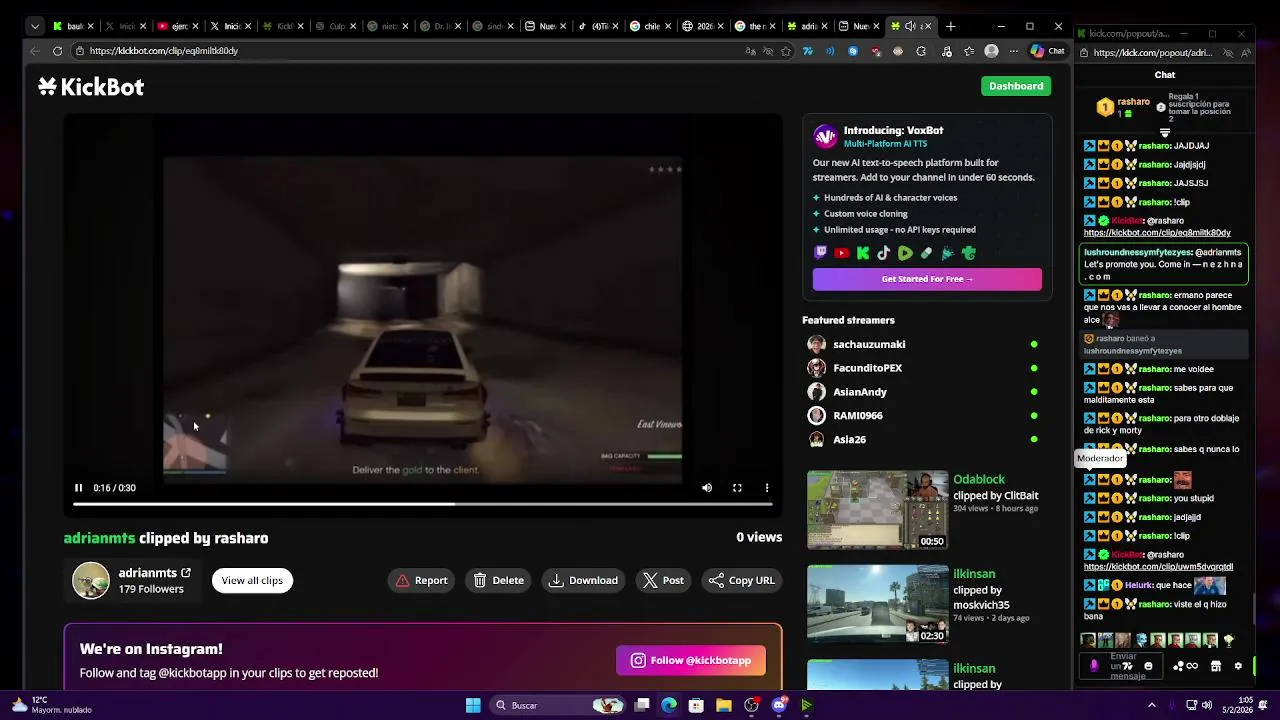Reload the page in the browser
The height and width of the screenshot is (720, 1280).
coord(57,51)
